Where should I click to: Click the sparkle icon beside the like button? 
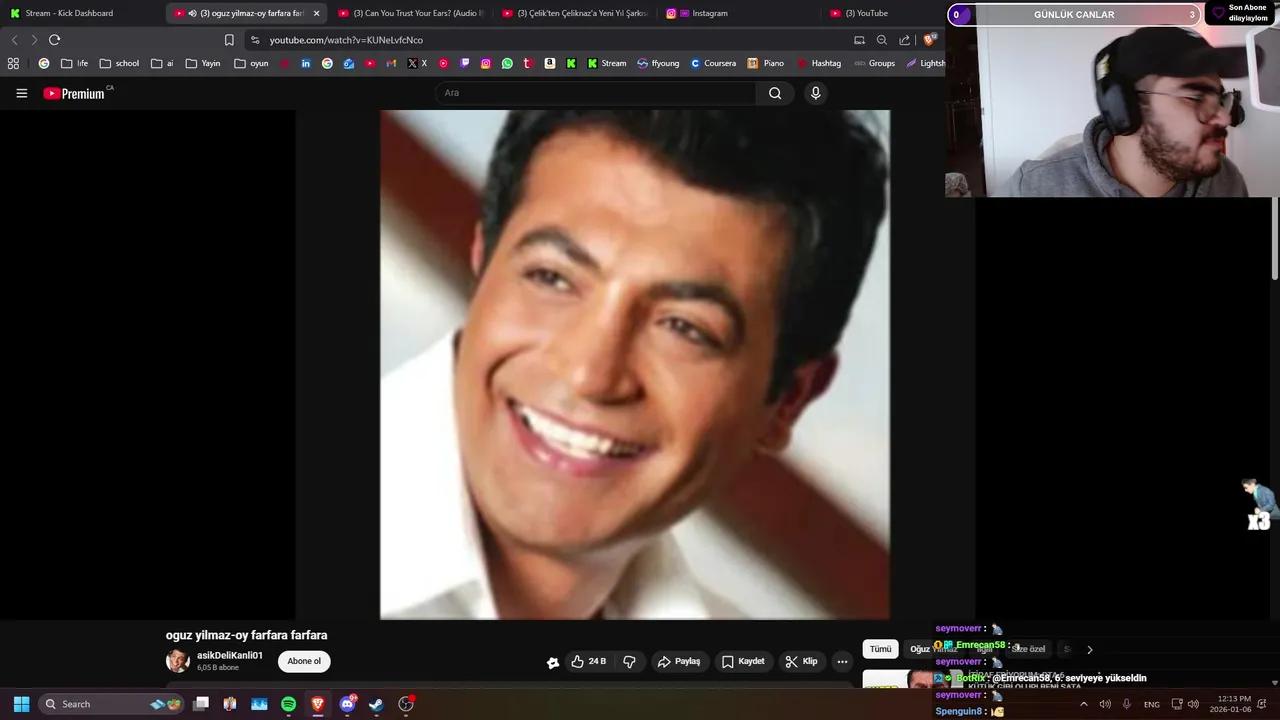[x=553, y=662]
